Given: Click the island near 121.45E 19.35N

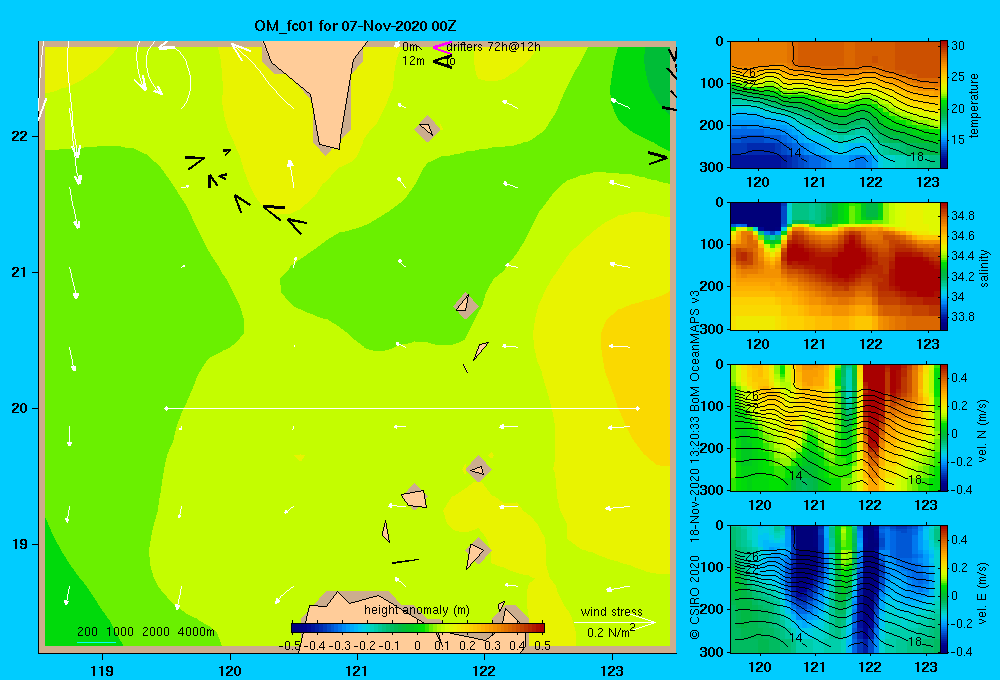Looking at the screenshot, I should [x=414, y=497].
